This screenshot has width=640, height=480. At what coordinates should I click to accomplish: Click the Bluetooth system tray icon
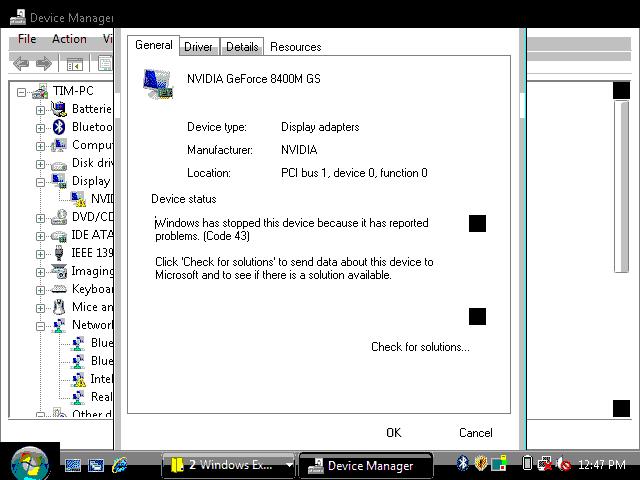(x=462, y=463)
